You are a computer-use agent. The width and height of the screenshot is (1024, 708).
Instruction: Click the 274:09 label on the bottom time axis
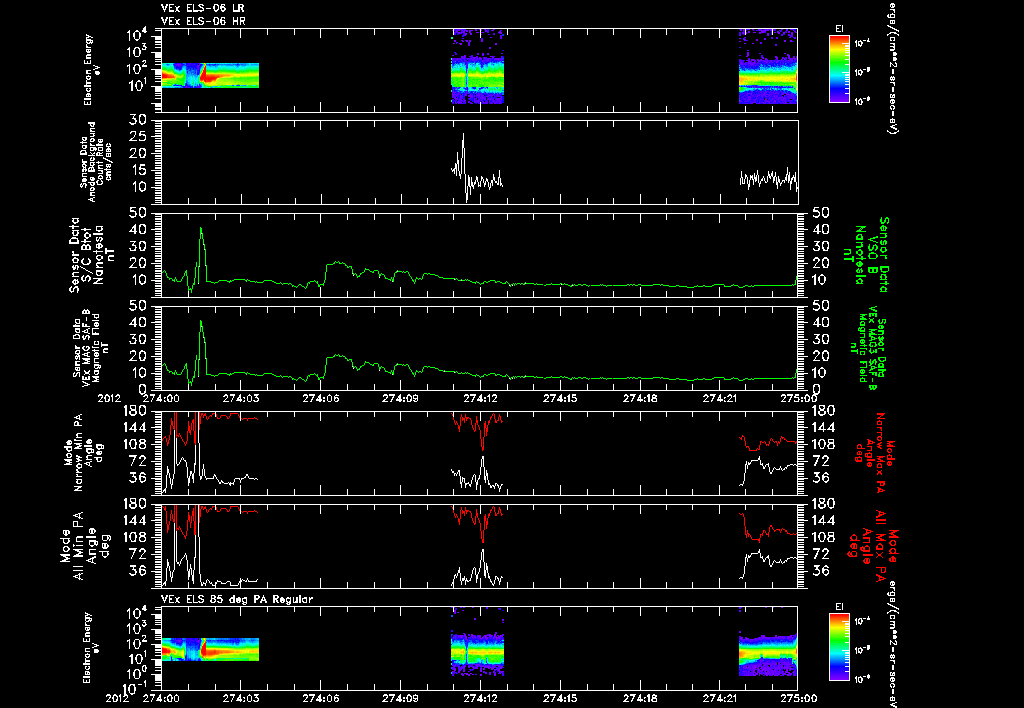[400, 698]
